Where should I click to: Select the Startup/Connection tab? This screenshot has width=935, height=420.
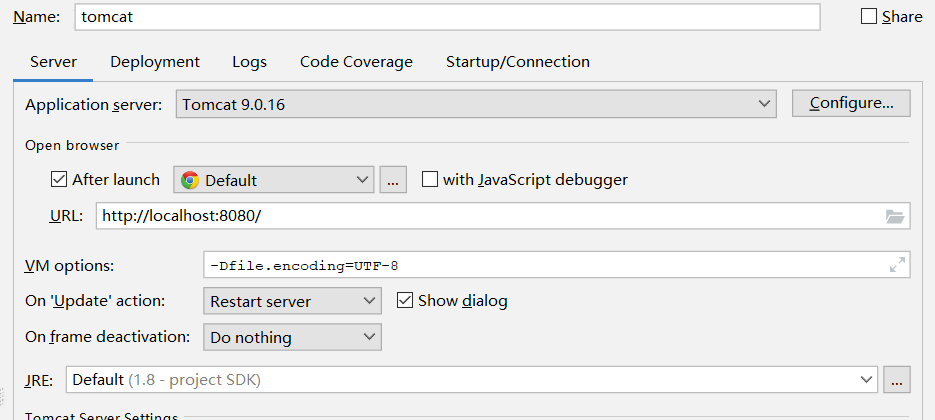coord(517,62)
